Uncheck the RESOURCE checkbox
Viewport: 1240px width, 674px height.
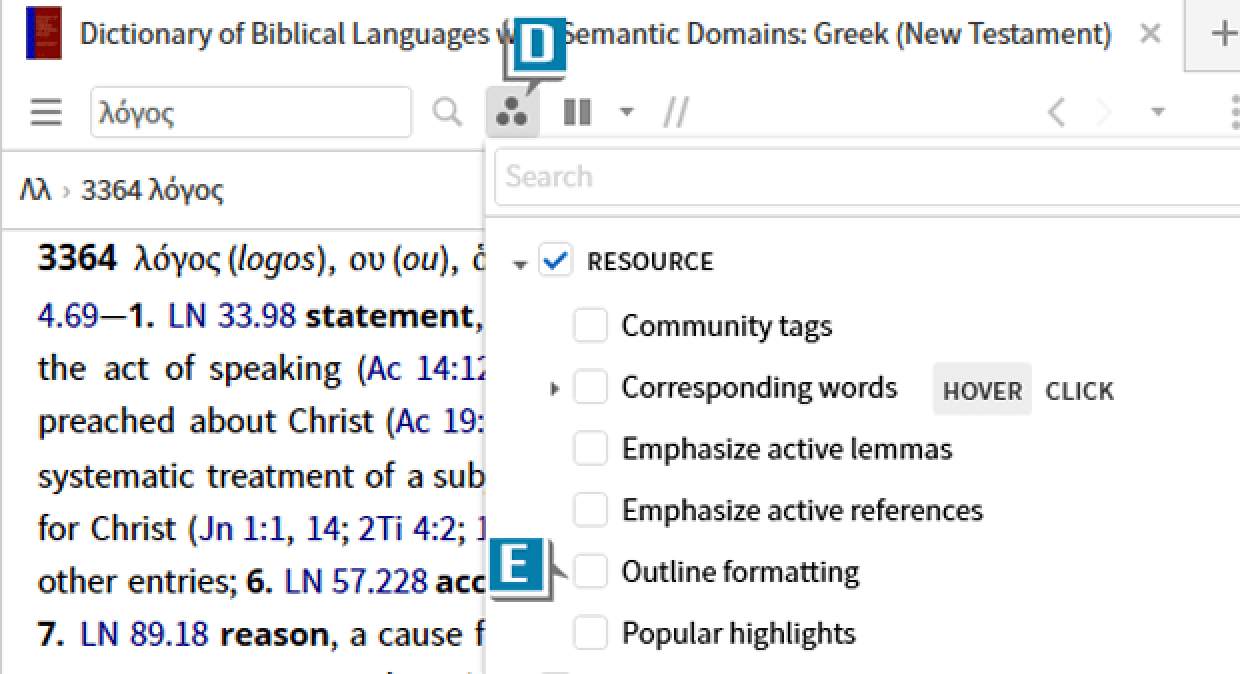tap(555, 262)
